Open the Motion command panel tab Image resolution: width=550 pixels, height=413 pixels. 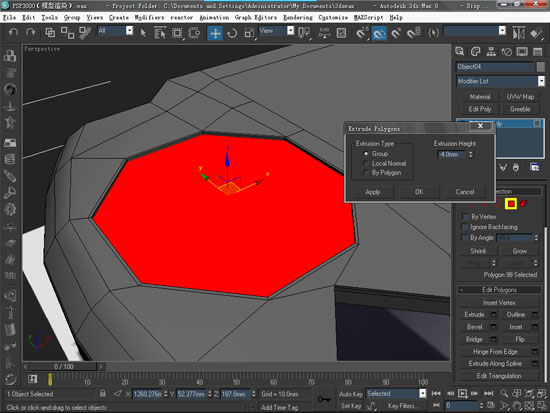[507, 52]
